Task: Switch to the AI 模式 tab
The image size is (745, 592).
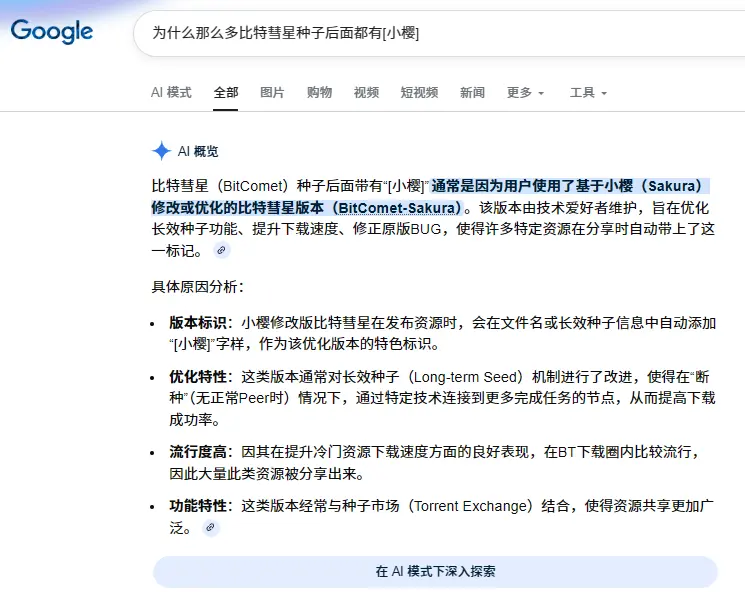Action: click(171, 93)
